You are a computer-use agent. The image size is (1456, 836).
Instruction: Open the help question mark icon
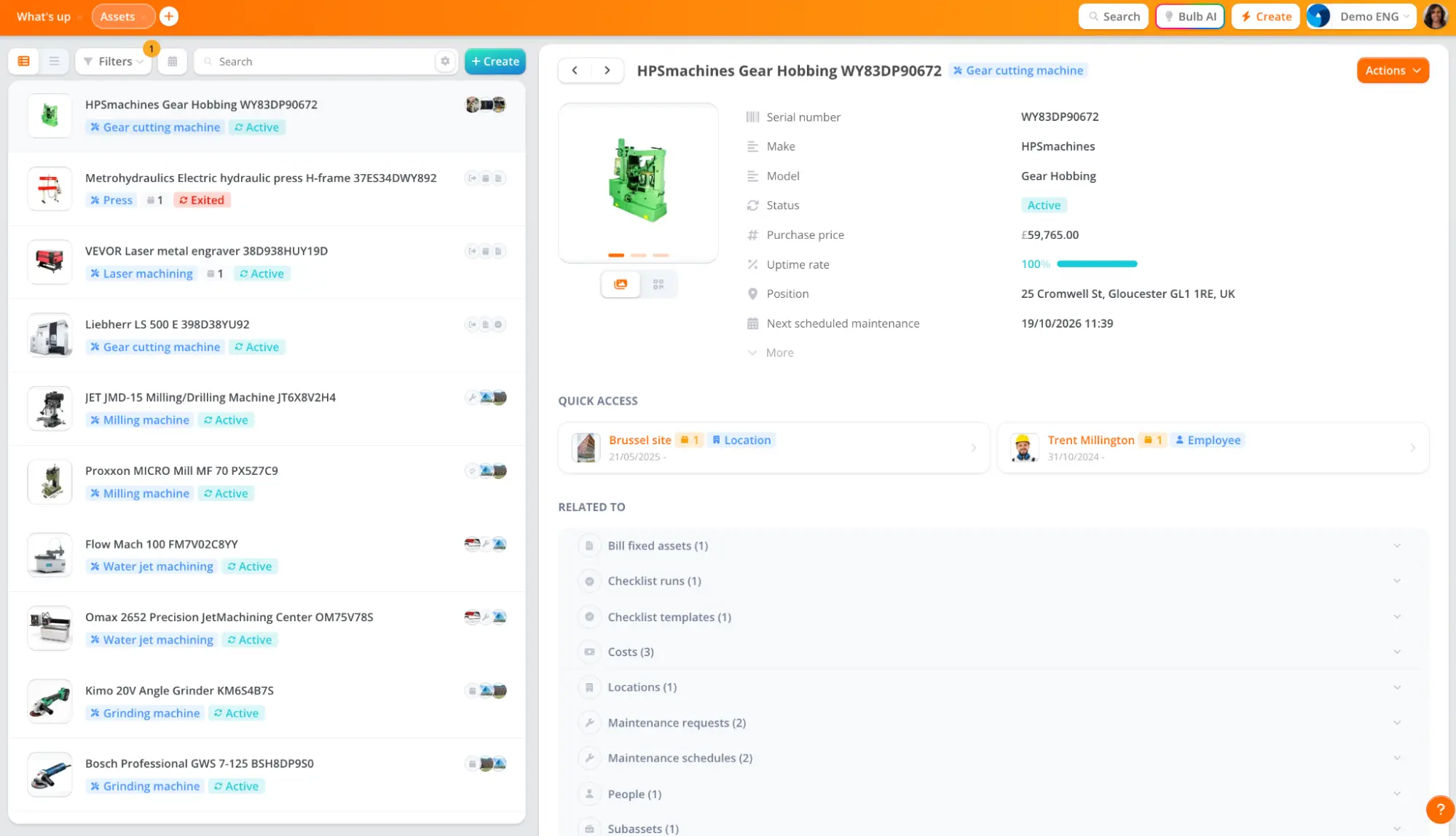click(1440, 808)
